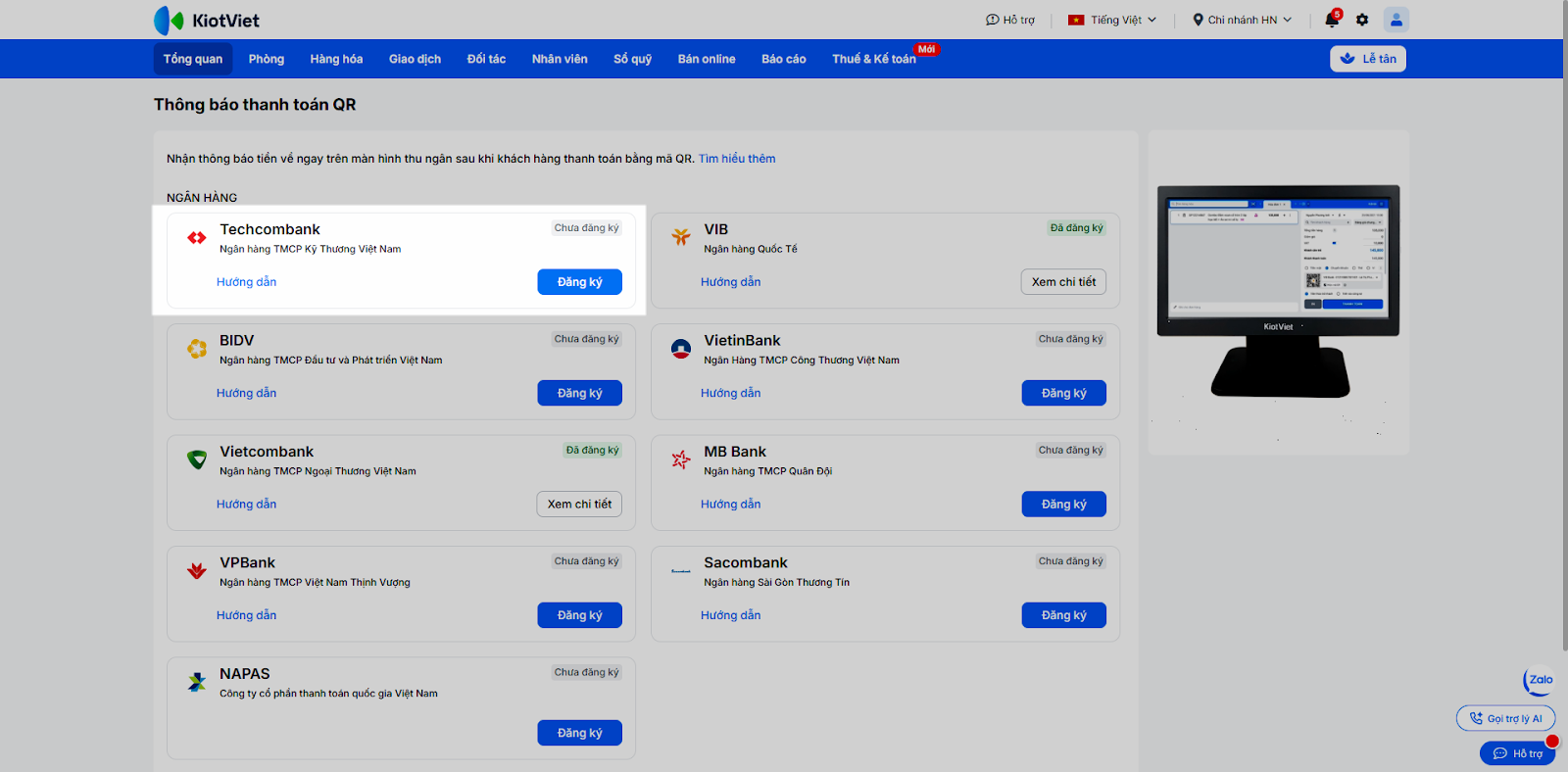Image resolution: width=1568 pixels, height=772 pixels.
Task: Open VPBank Hướng dẫn guide
Action: pos(247,615)
